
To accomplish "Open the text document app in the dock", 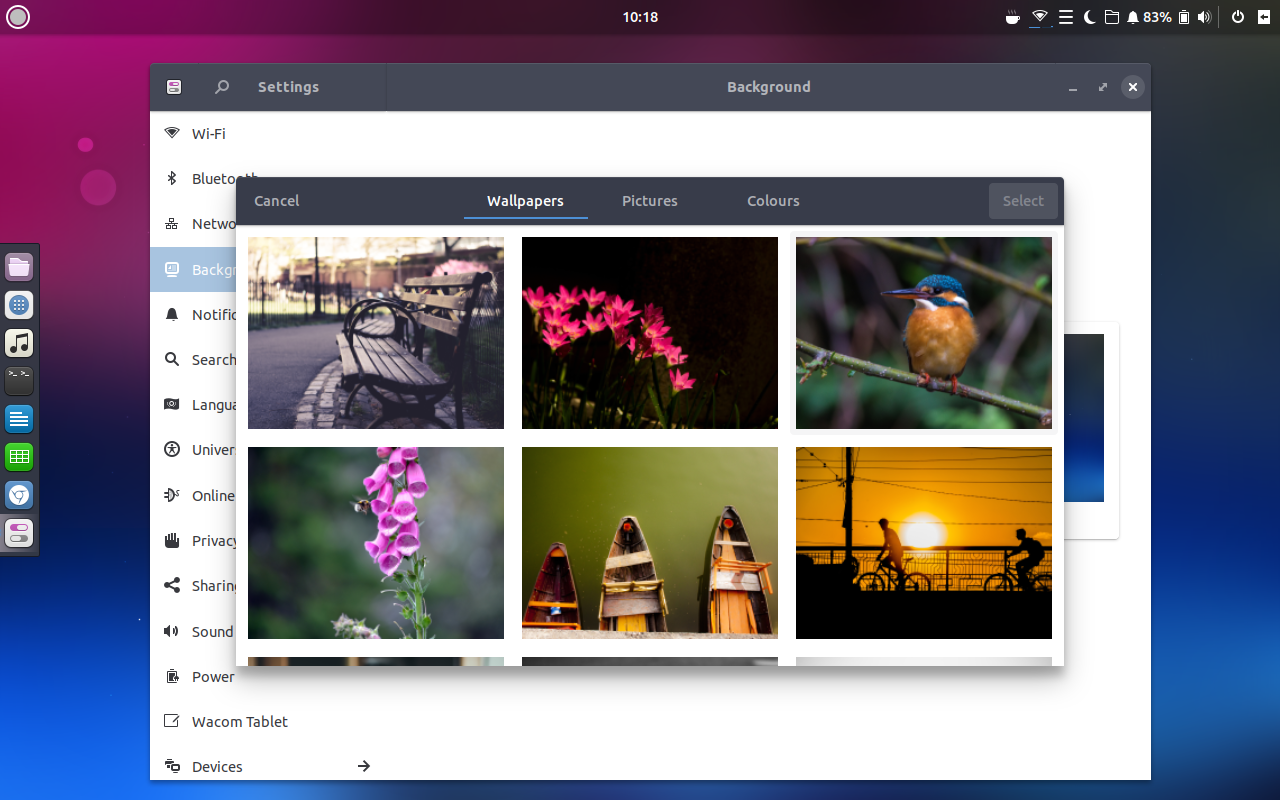I will pyautogui.click(x=19, y=419).
